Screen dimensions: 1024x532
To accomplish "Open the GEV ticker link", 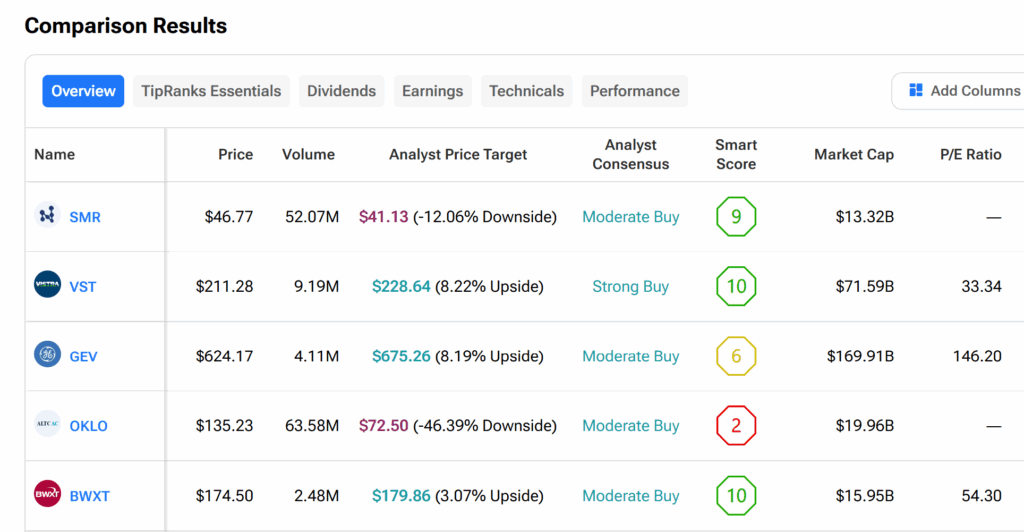I will [84, 356].
